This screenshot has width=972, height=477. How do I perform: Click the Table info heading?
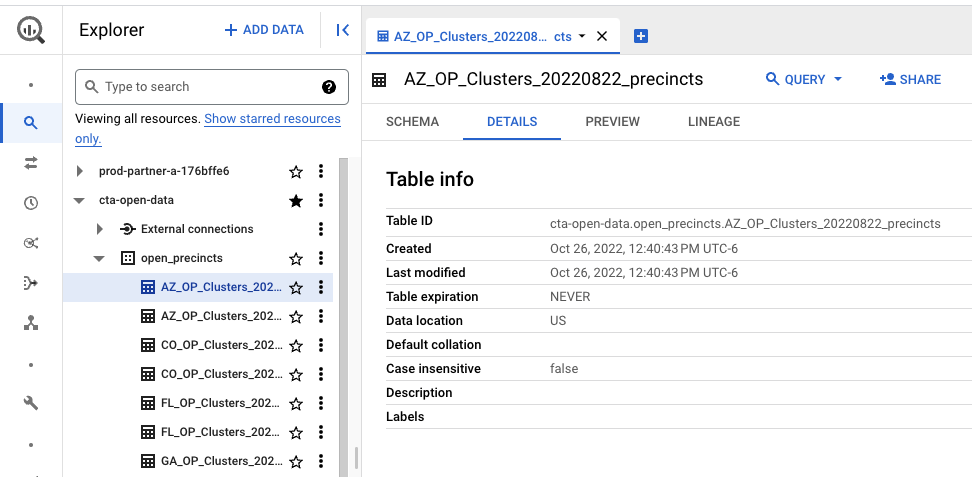tap(430, 179)
